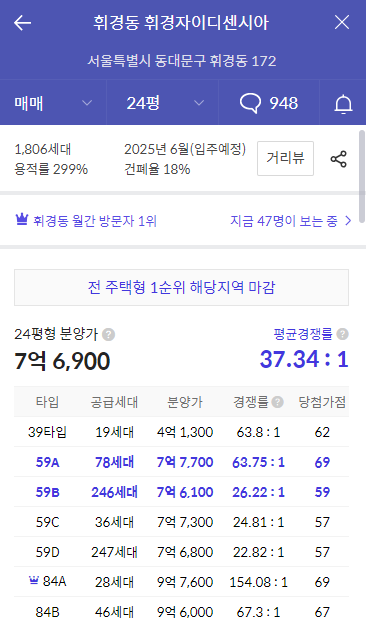Viewport: 366px width, 636px height.
Task: Click the 타입 column header
Action: [47, 402]
